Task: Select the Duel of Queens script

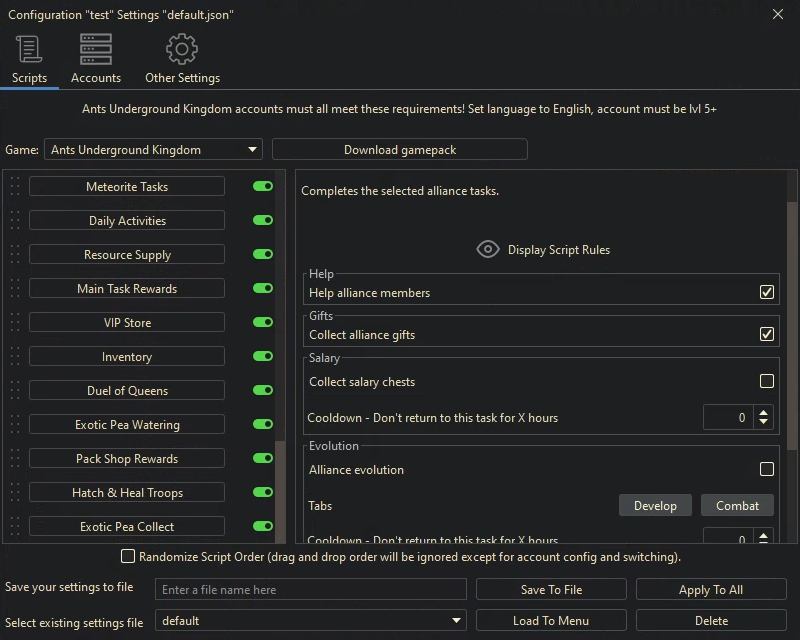Action: pos(127,390)
